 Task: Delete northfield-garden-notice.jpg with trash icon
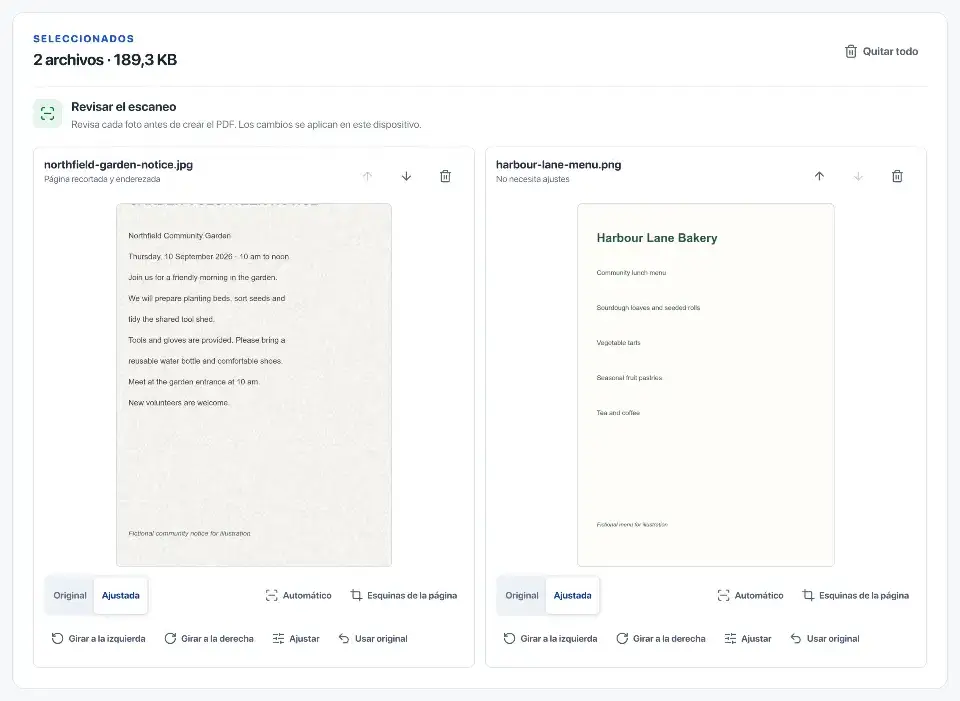[446, 176]
